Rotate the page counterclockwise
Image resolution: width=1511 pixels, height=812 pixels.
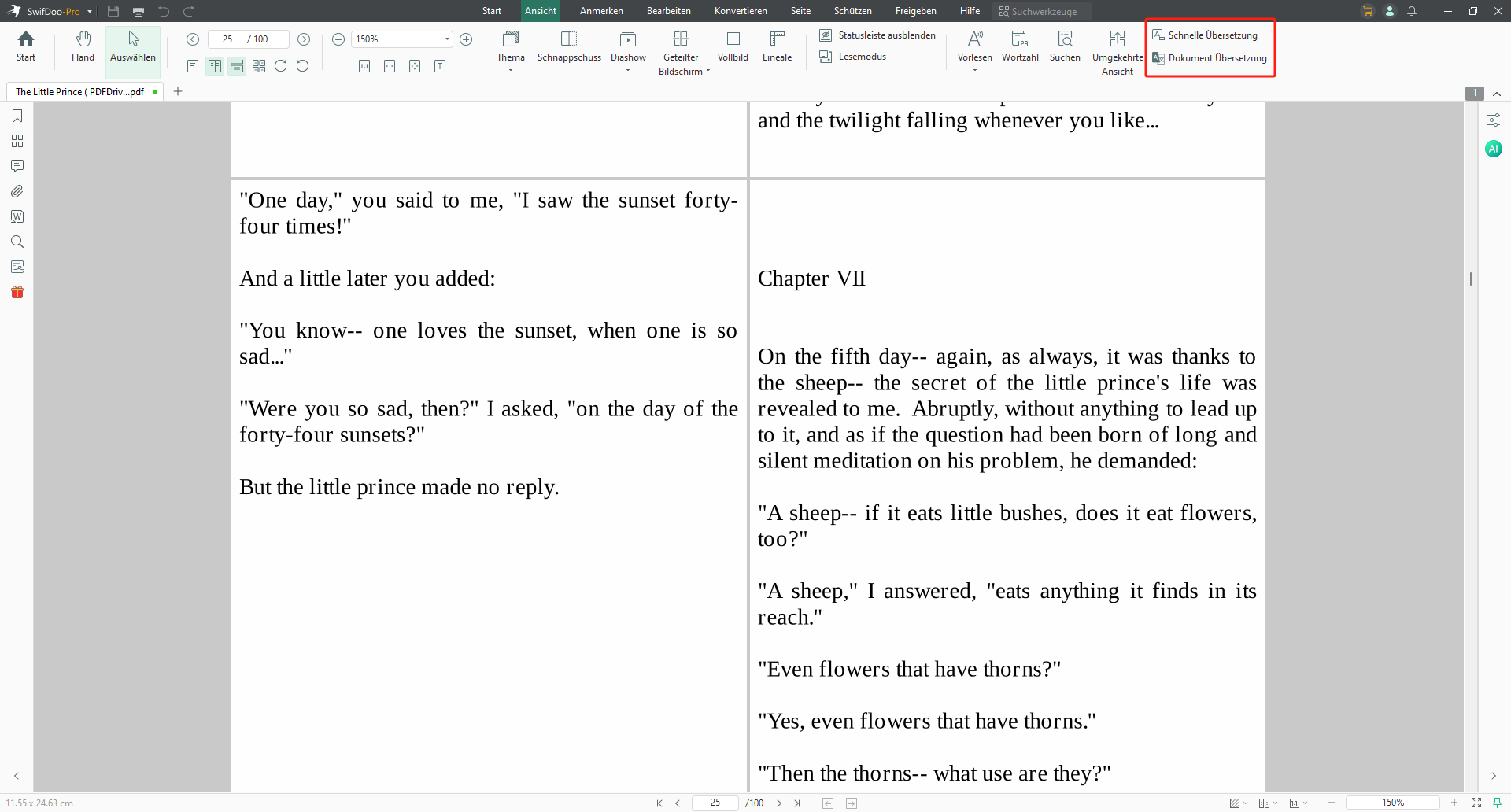(303, 66)
